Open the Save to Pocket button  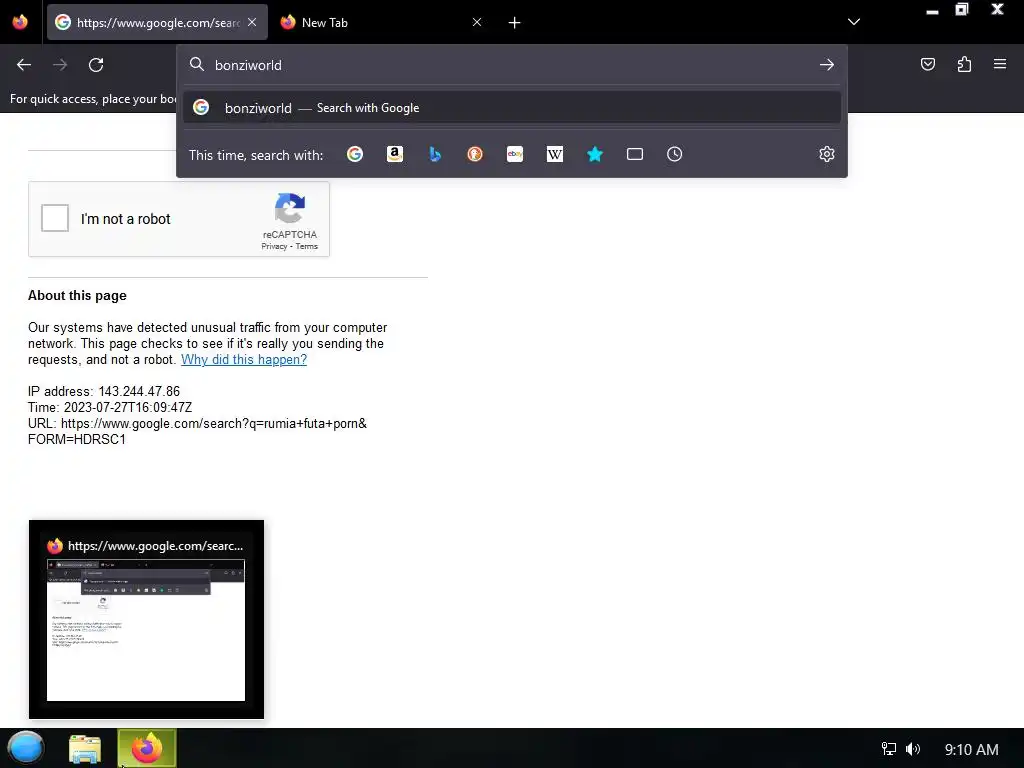928,64
